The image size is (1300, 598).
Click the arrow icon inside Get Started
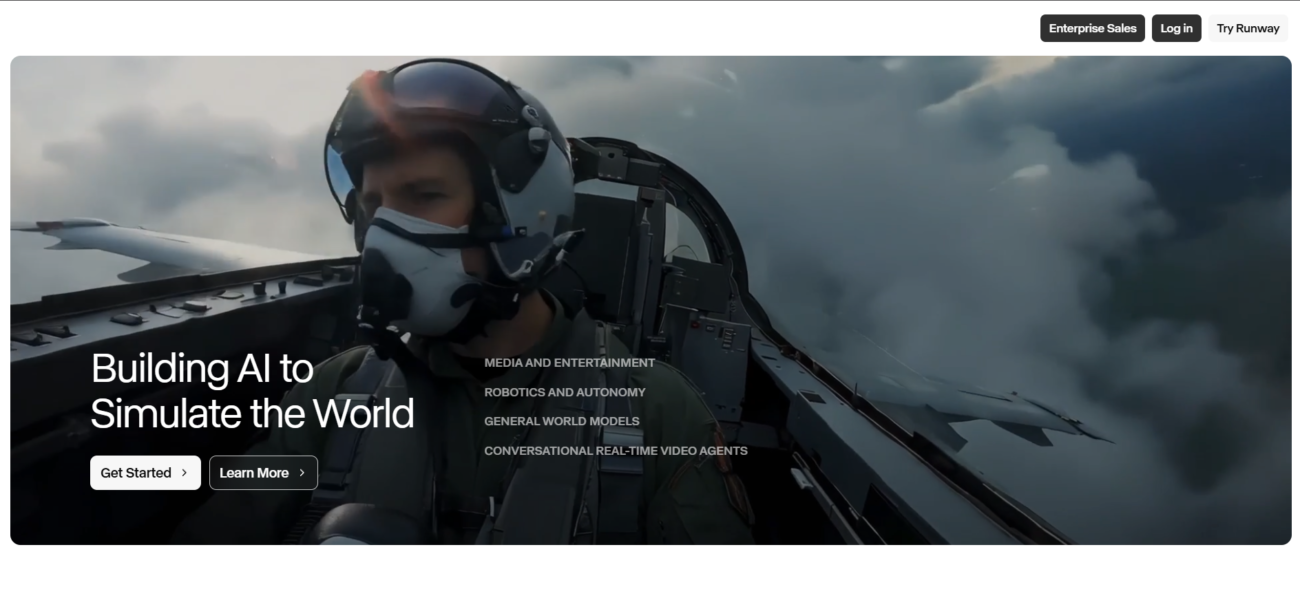[x=184, y=473]
